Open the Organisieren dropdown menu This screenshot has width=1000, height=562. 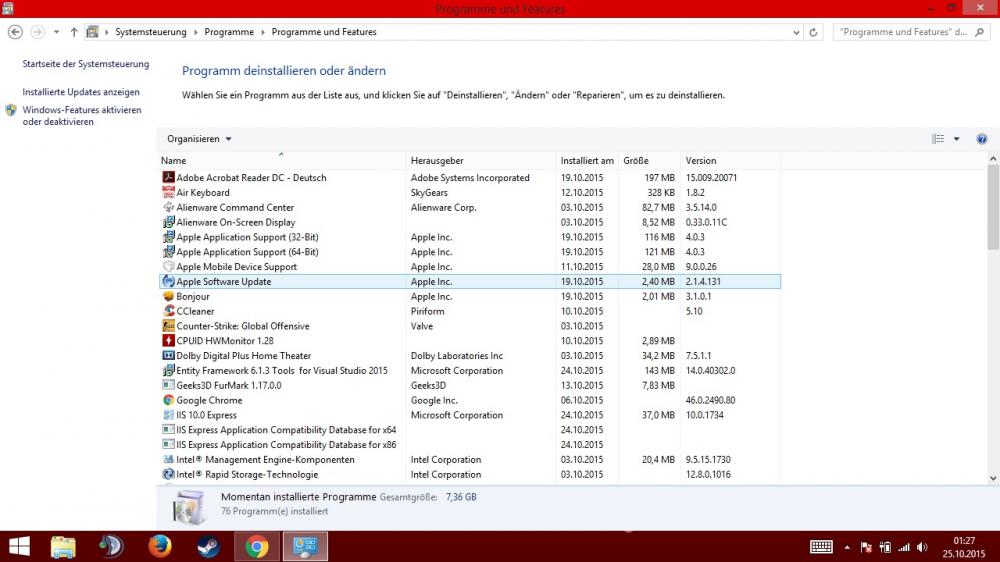(199, 139)
